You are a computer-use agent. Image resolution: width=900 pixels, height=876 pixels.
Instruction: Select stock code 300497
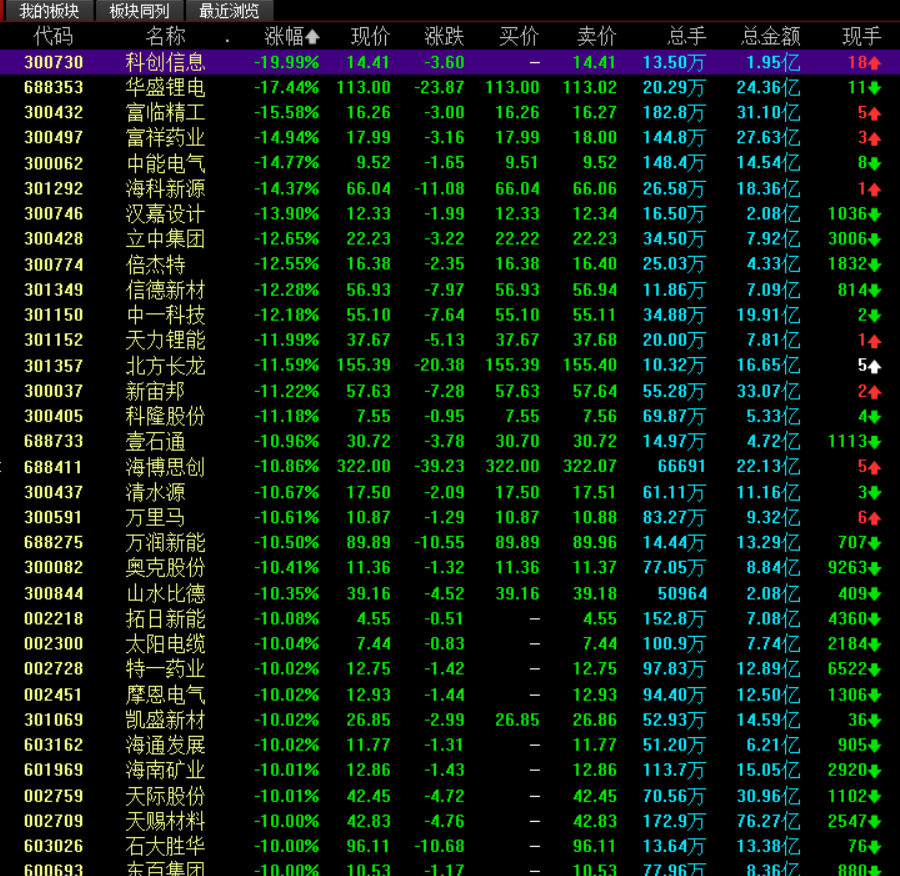(53, 138)
